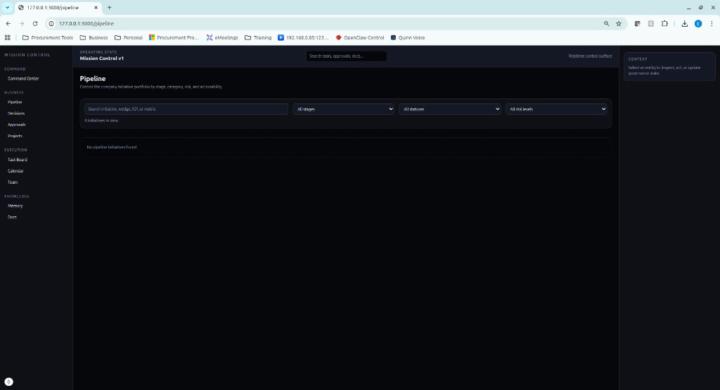Select Pipeline in the sidebar

pos(15,102)
